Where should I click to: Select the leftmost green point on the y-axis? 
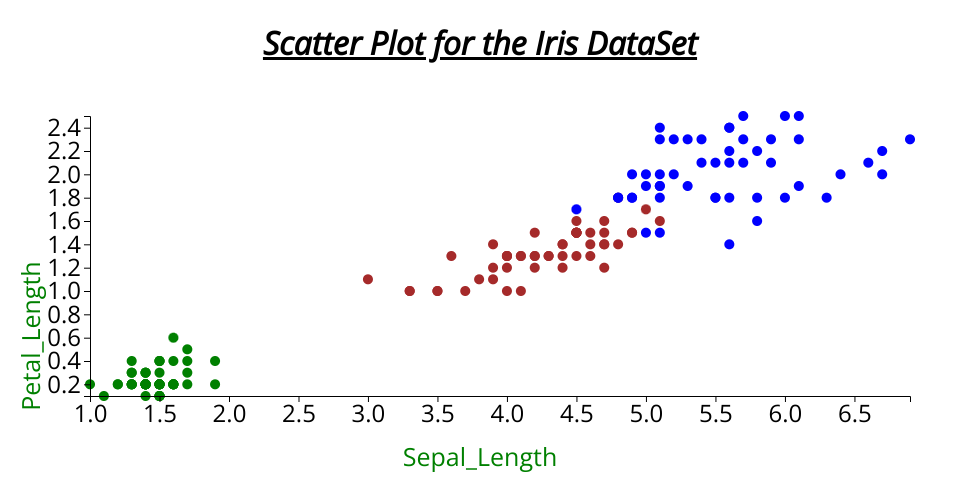tap(90, 384)
